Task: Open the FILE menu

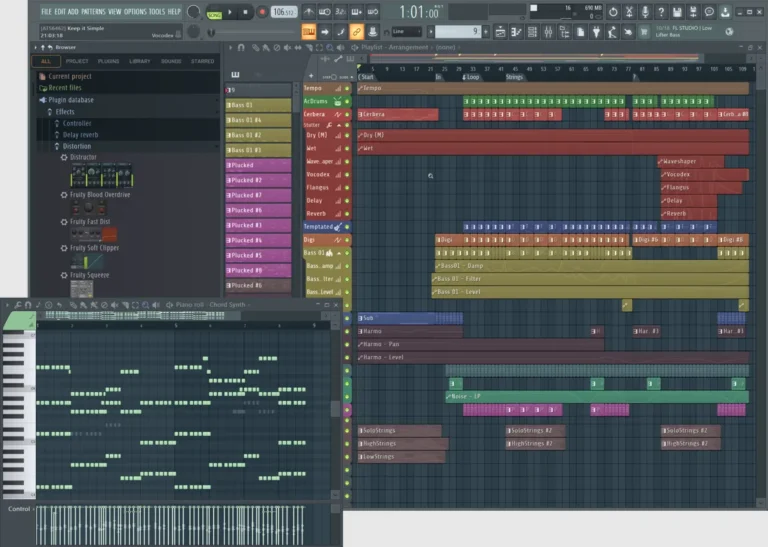Action: coord(47,11)
